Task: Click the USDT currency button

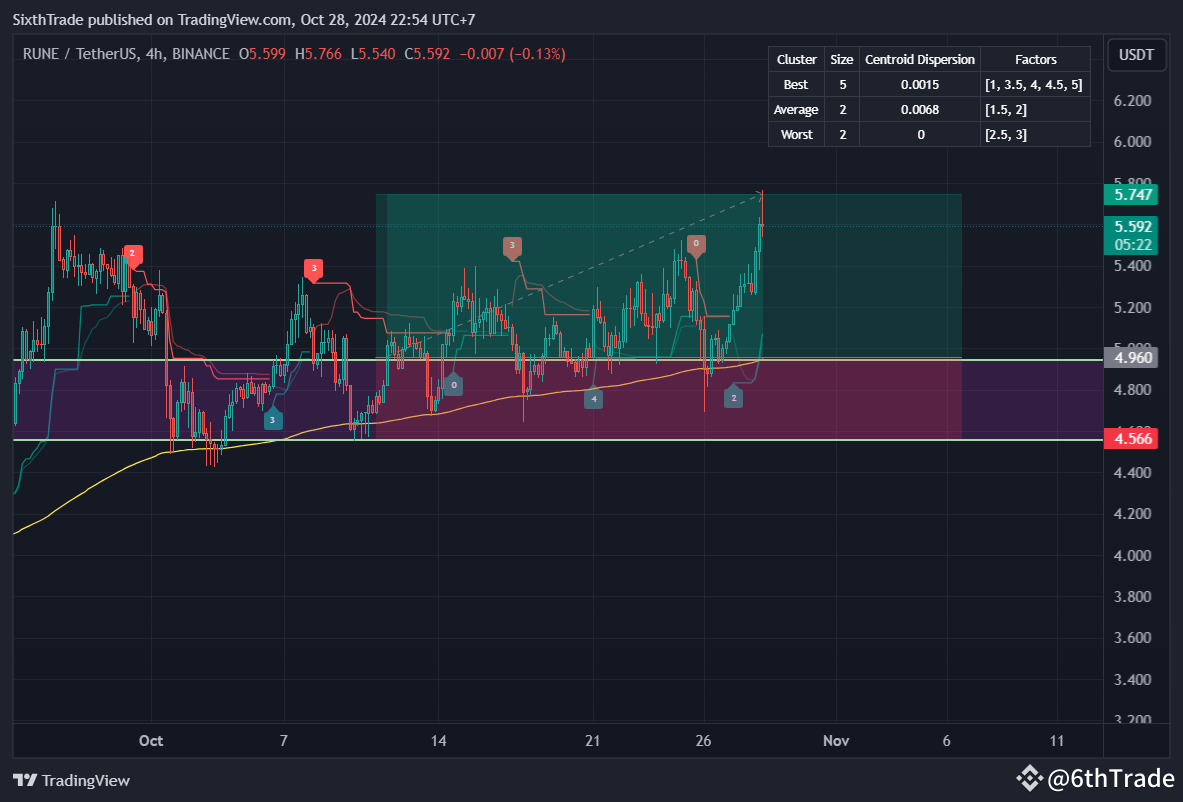Action: click(1136, 55)
